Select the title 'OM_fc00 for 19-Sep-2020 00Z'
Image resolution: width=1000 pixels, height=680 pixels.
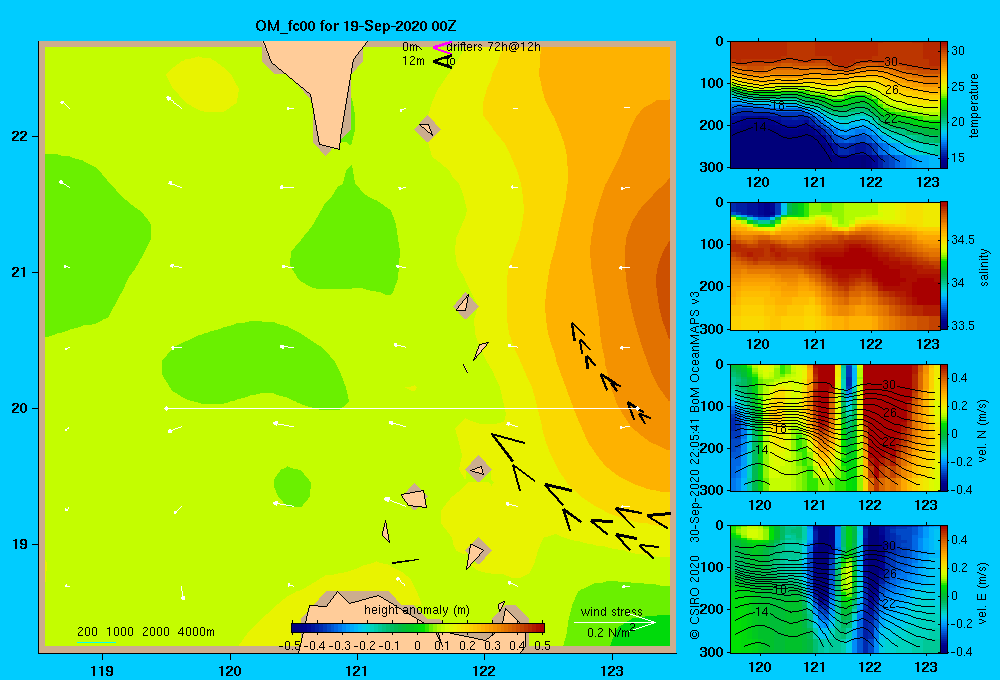point(356,26)
